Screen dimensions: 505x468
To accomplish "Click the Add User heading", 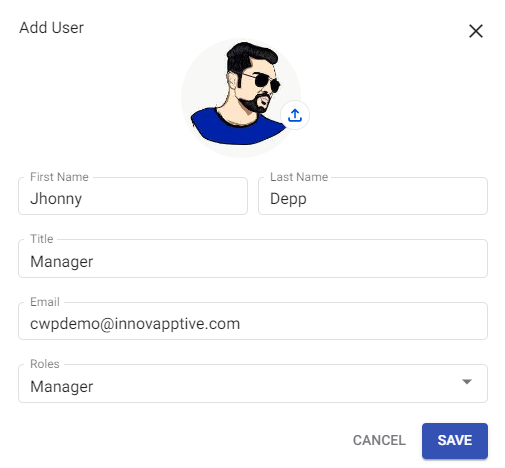I will 51,28.
